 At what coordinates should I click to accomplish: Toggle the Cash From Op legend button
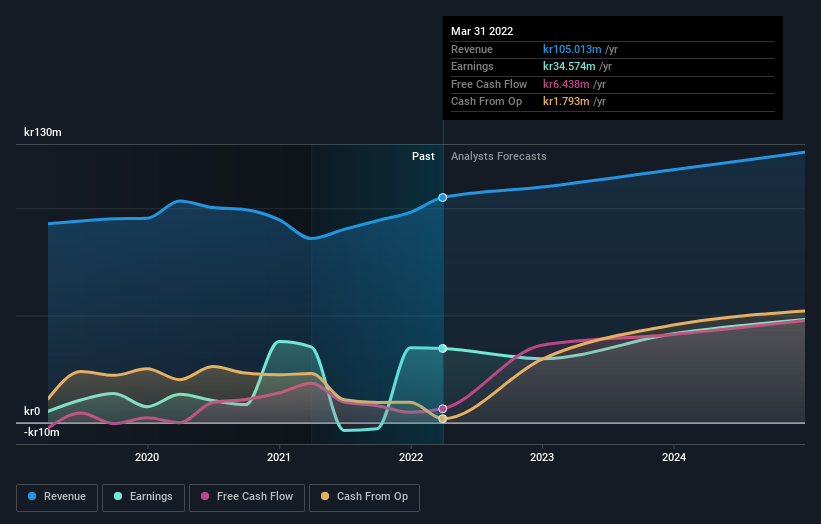tap(364, 497)
